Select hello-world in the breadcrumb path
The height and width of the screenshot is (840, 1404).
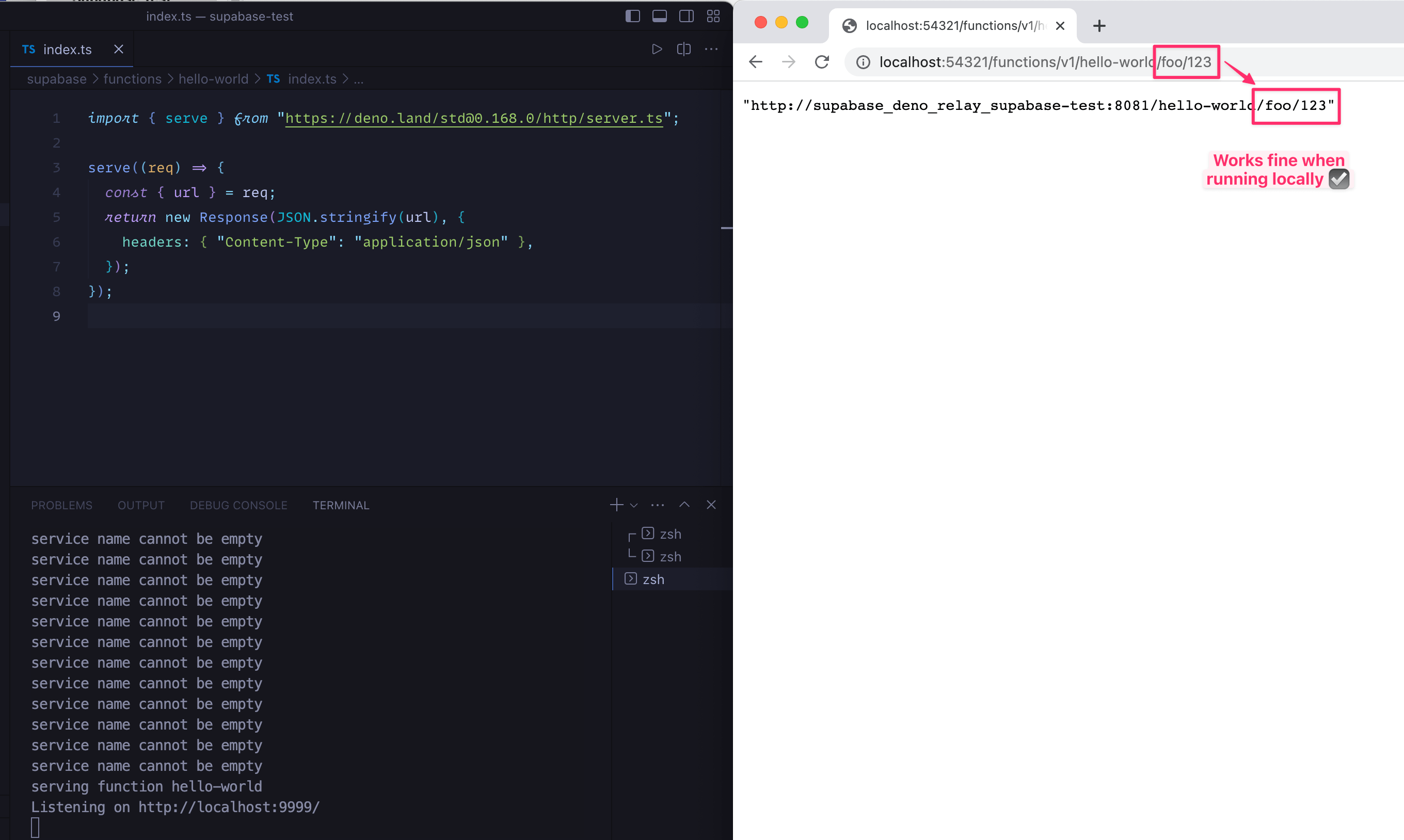[x=213, y=78]
